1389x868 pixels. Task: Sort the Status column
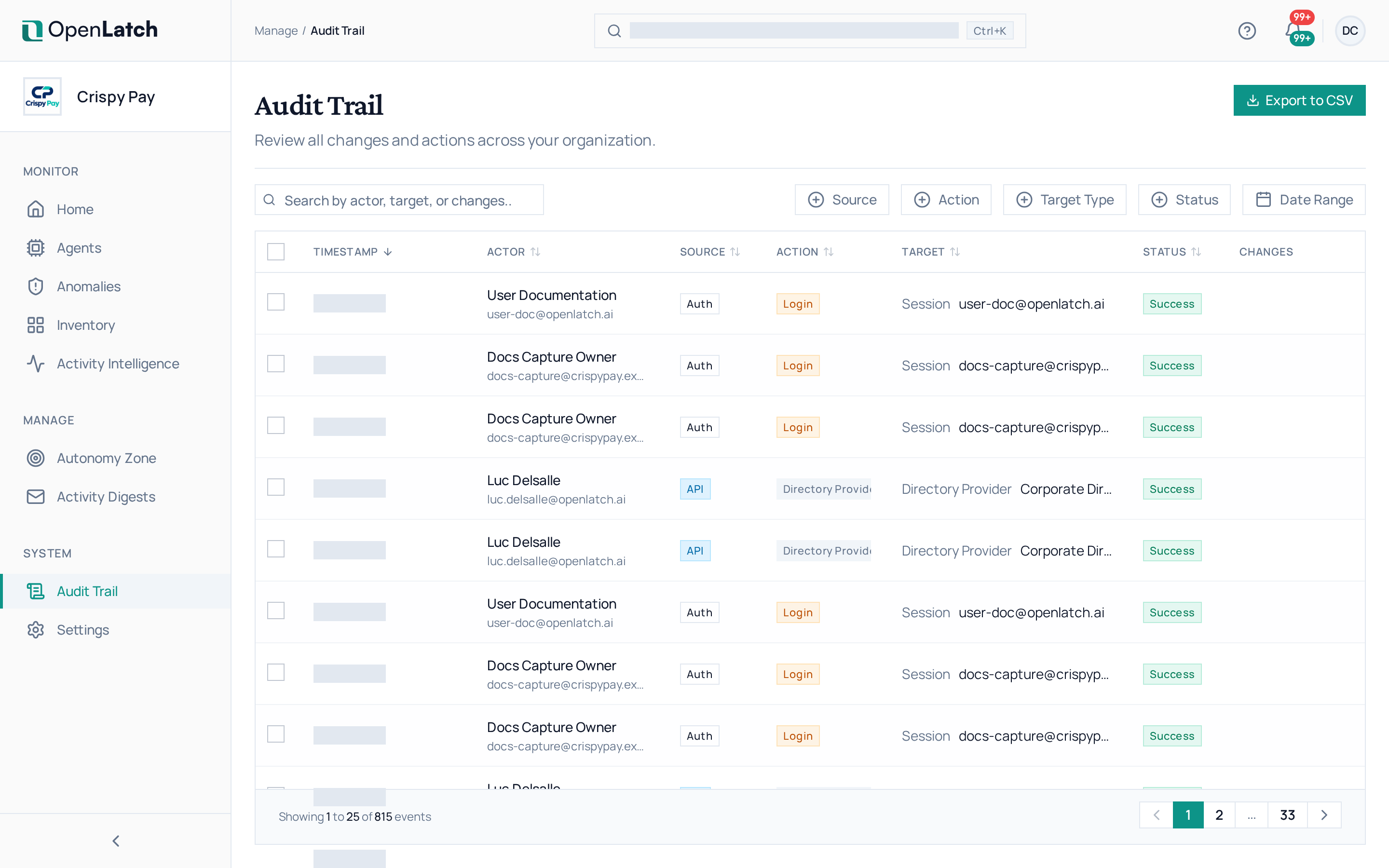click(1196, 251)
